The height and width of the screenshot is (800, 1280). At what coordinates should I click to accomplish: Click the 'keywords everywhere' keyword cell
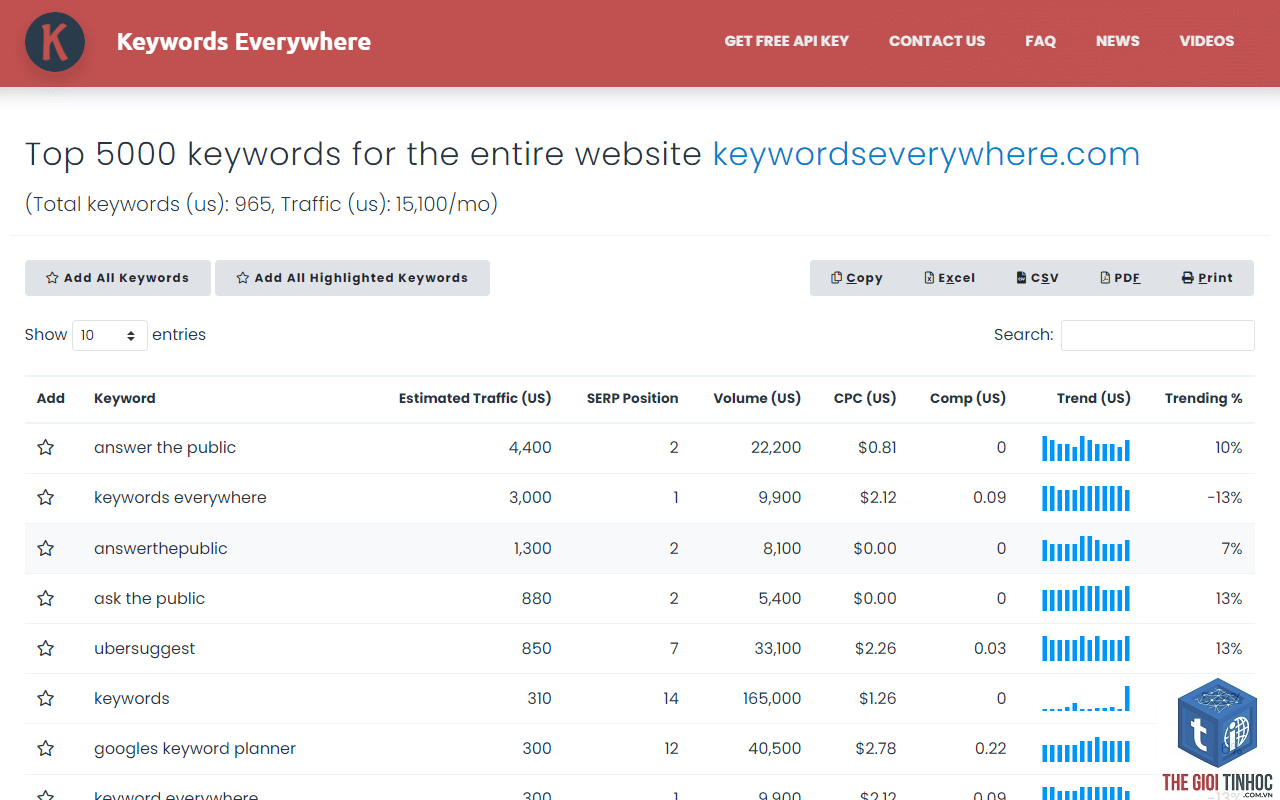tap(180, 498)
